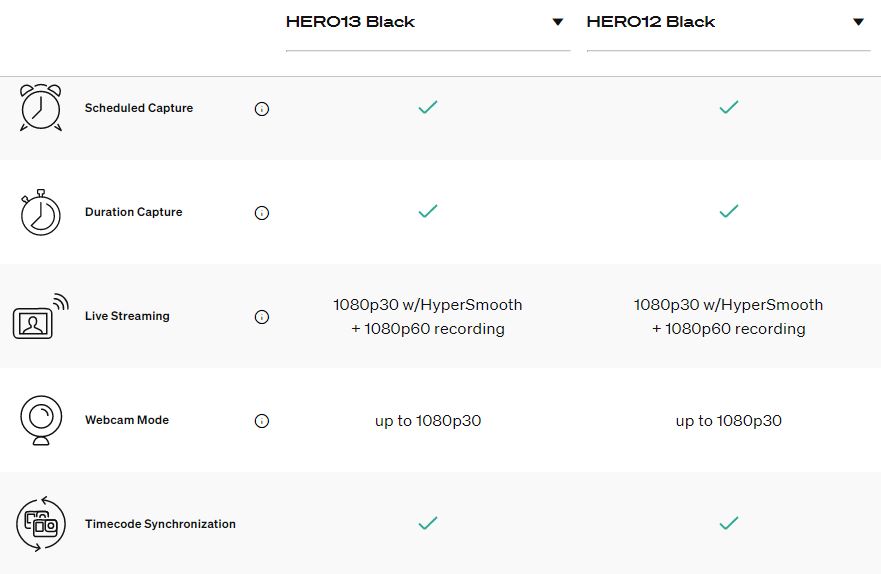
Task: Show info about Webcam Mode
Action: pos(262,421)
